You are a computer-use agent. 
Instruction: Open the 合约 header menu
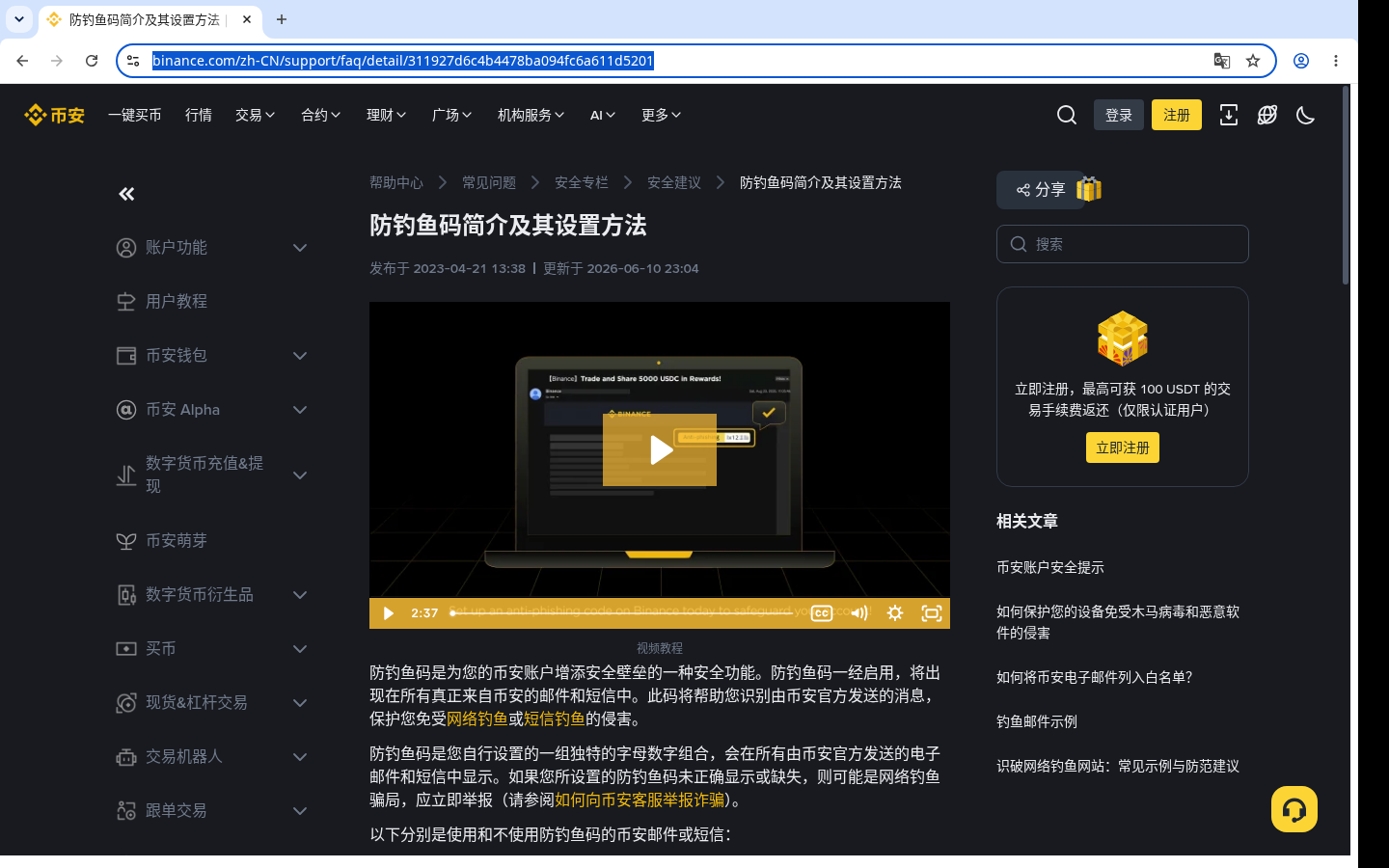click(x=321, y=115)
